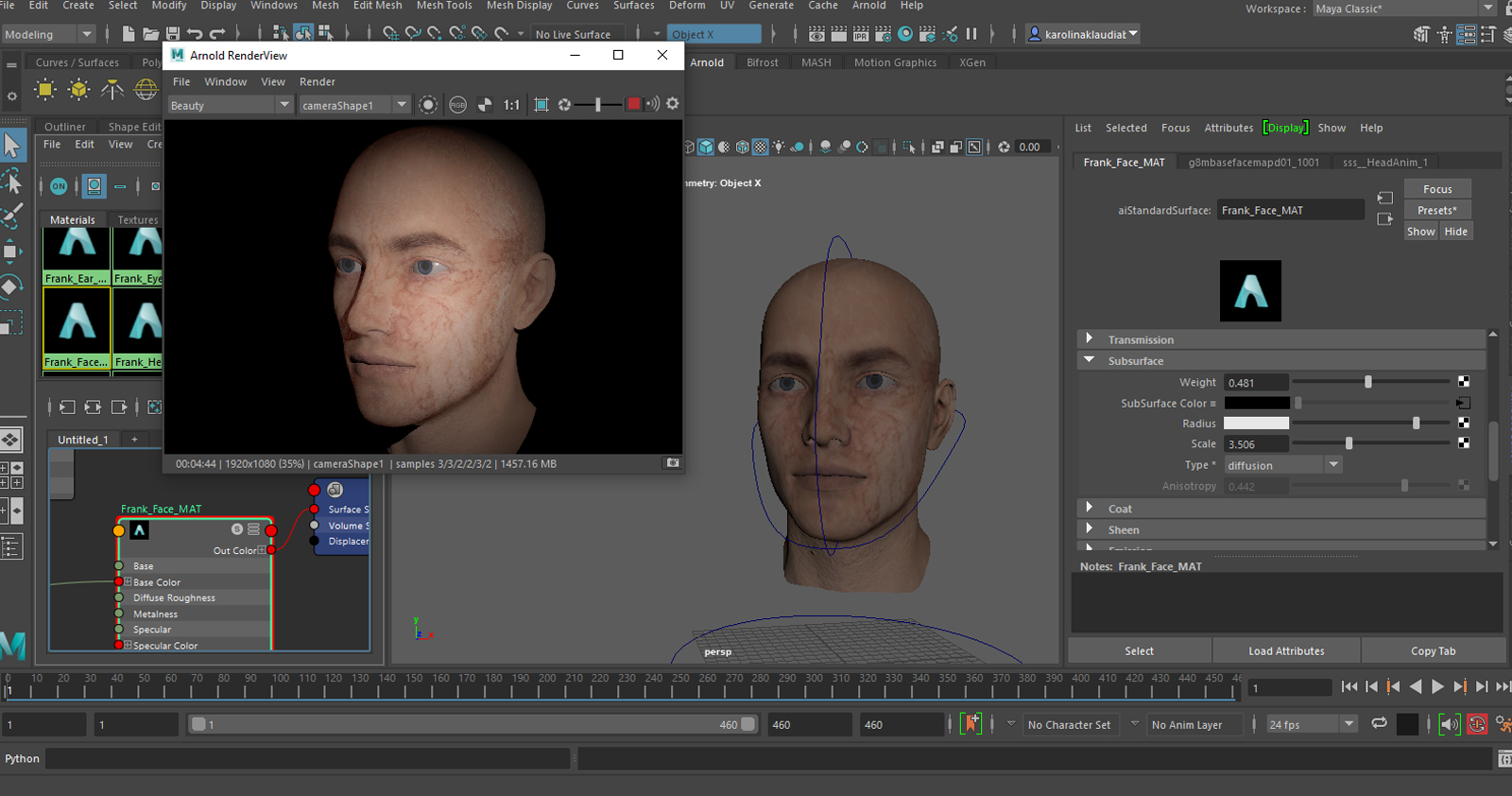Open Attributes menu in Attribute Editor
1512x796 pixels.
1228,128
